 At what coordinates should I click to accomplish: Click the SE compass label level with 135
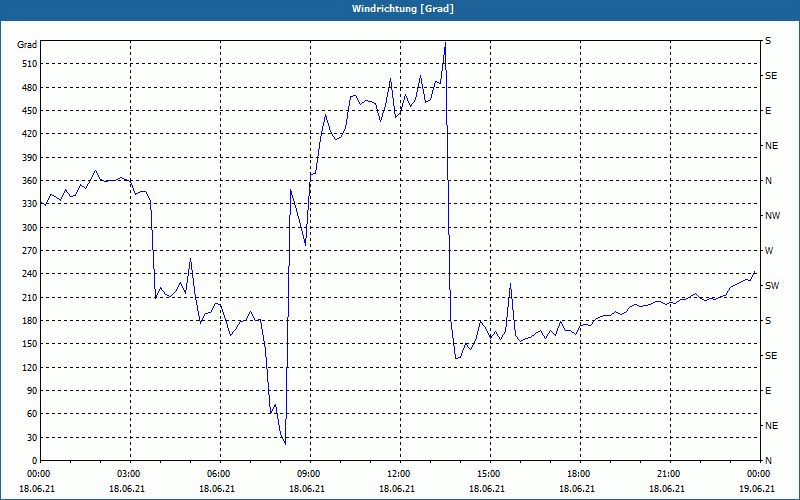pos(771,356)
